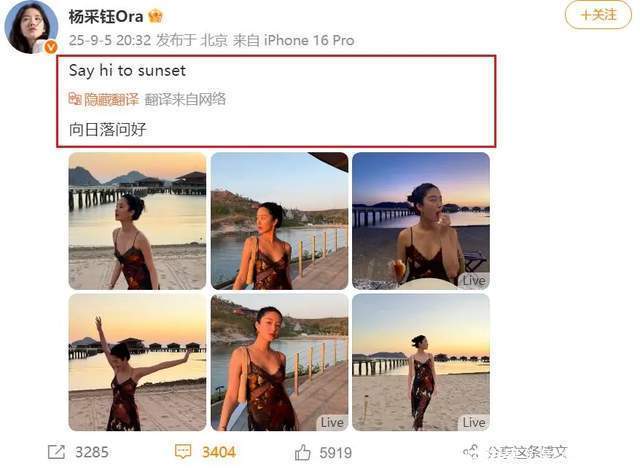The width and height of the screenshot is (640, 472).
Task: Open photo with arms raised at sunset
Action: tap(137, 362)
